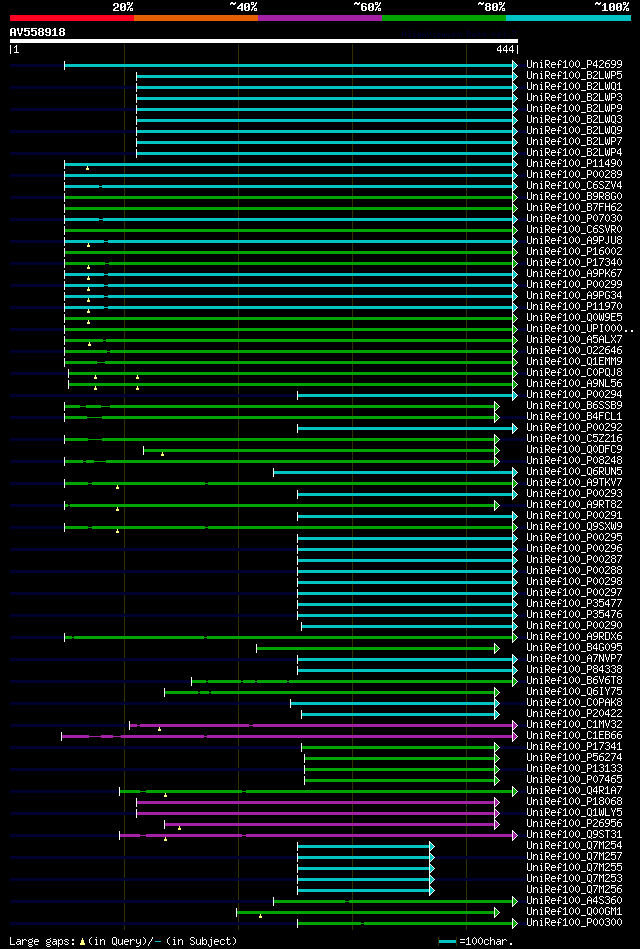640x949 pixels.
Task: Select the UniRef100_P00287 label
Action: tap(575, 559)
